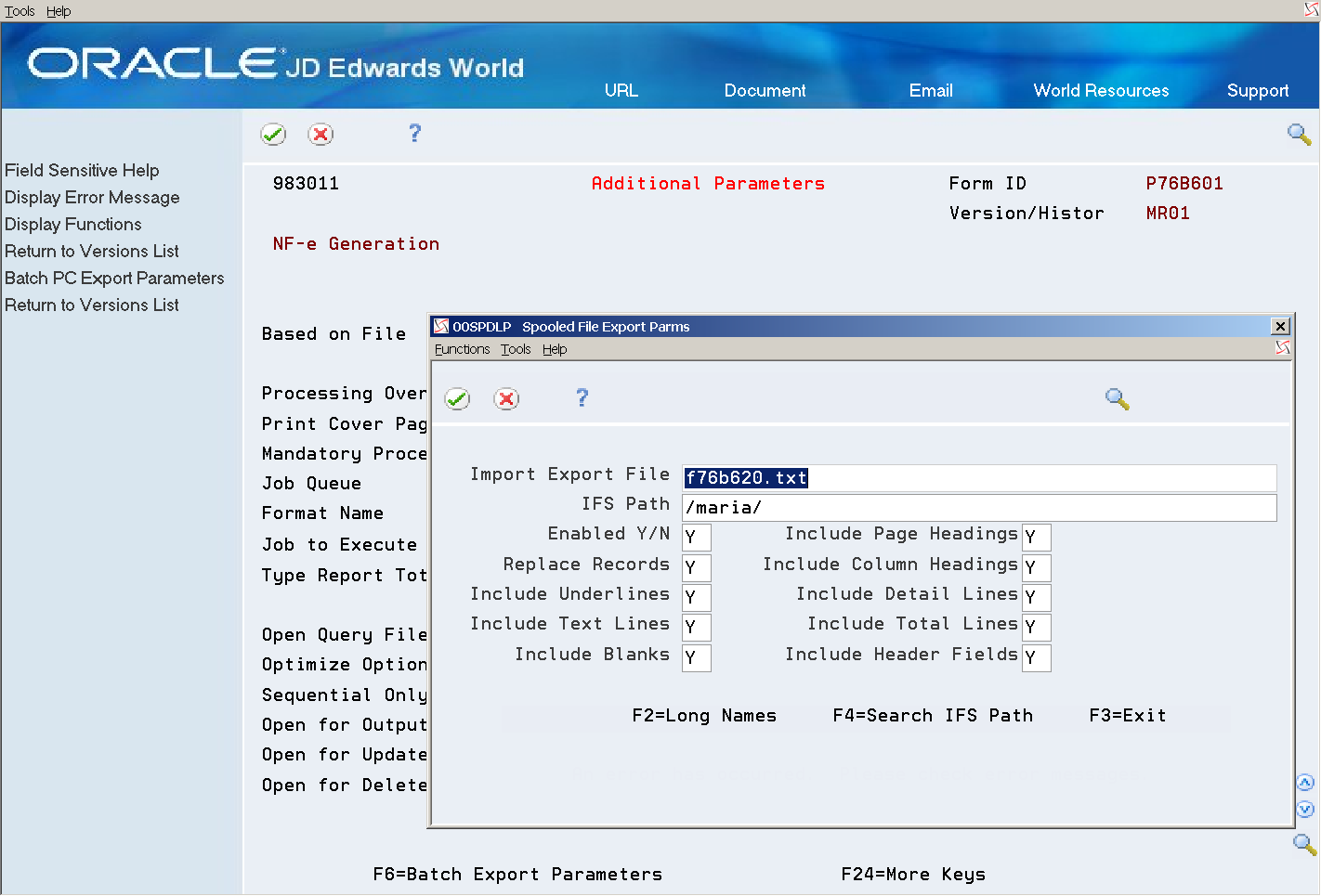This screenshot has width=1321, height=896.
Task: Click the Include Total Lines field
Action: pyautogui.click(x=1037, y=627)
